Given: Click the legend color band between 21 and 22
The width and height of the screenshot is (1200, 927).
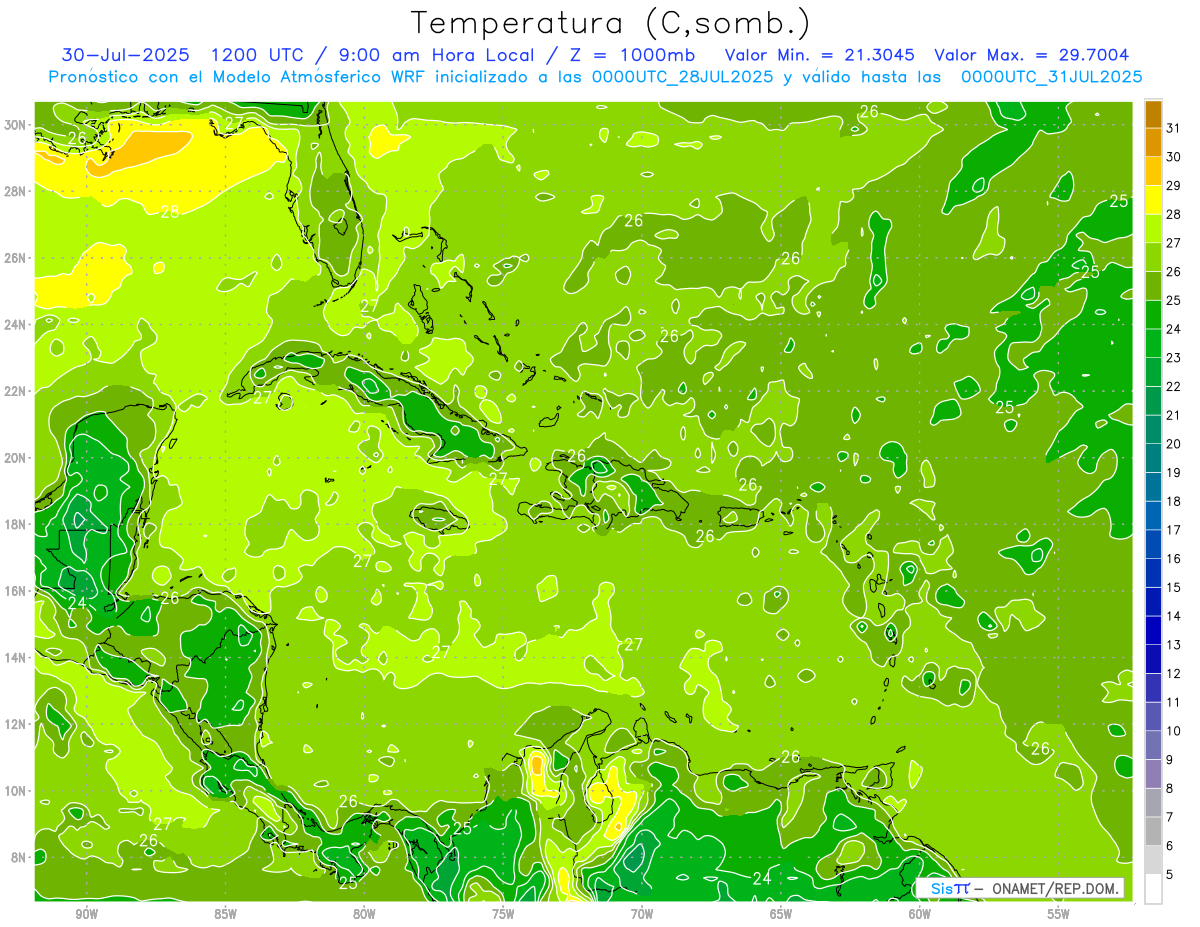Looking at the screenshot, I should pos(1153,401).
